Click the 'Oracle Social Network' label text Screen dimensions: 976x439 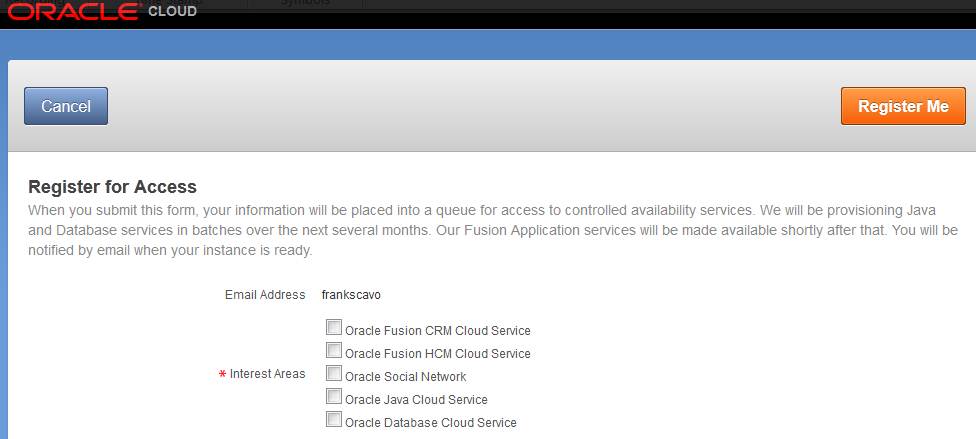(x=405, y=377)
